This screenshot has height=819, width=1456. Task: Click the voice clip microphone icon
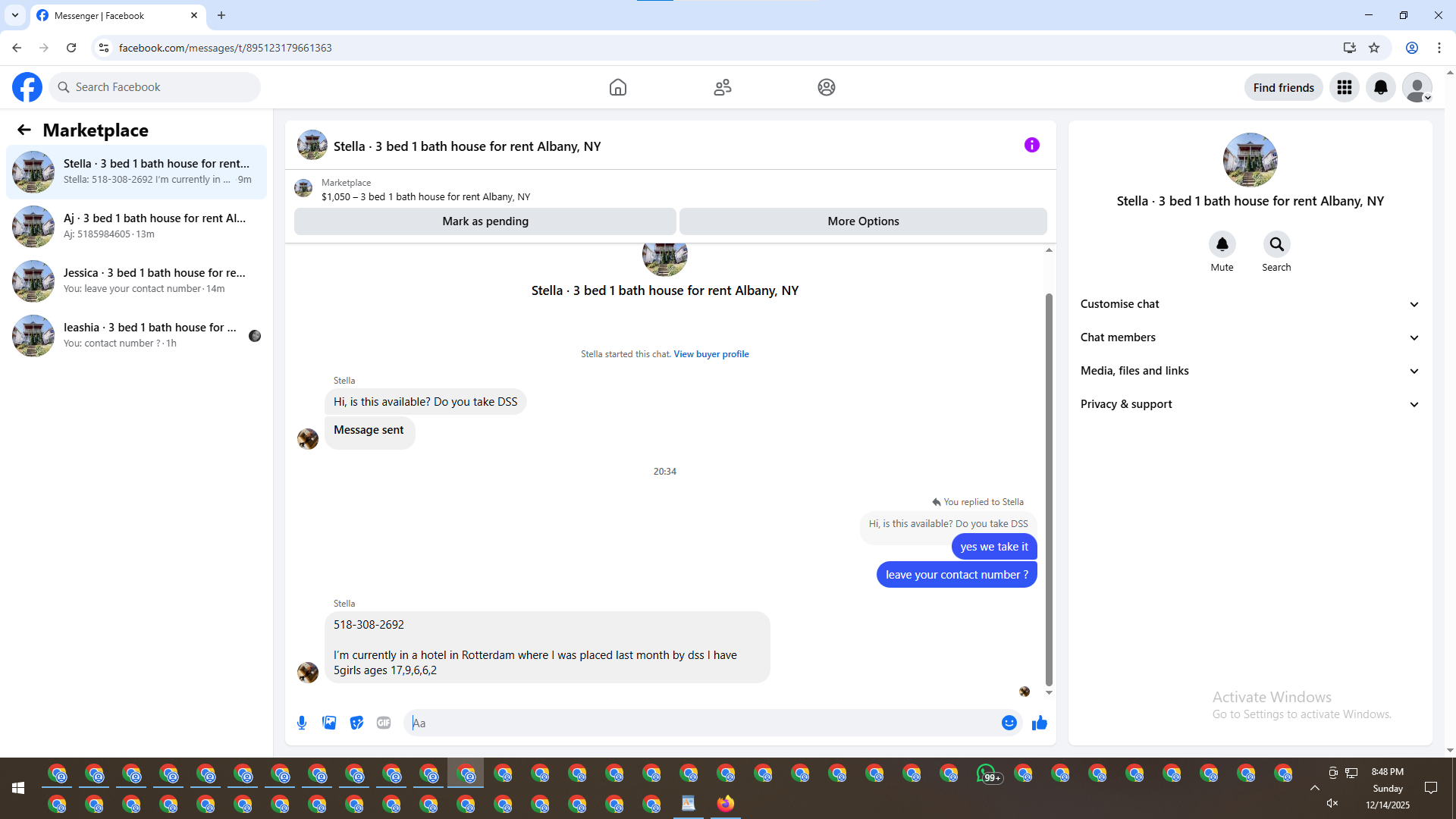click(x=302, y=723)
